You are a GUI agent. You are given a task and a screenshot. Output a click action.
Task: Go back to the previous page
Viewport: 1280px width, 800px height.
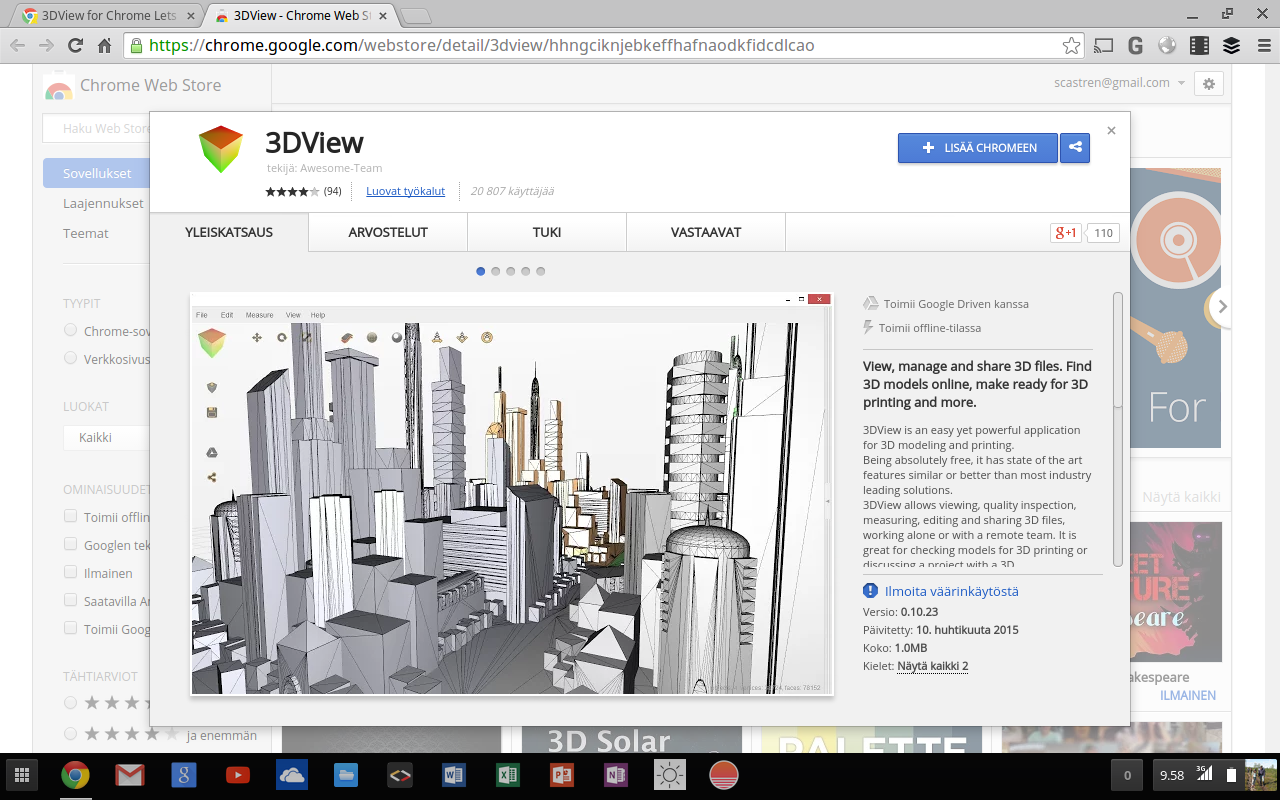(x=17, y=45)
